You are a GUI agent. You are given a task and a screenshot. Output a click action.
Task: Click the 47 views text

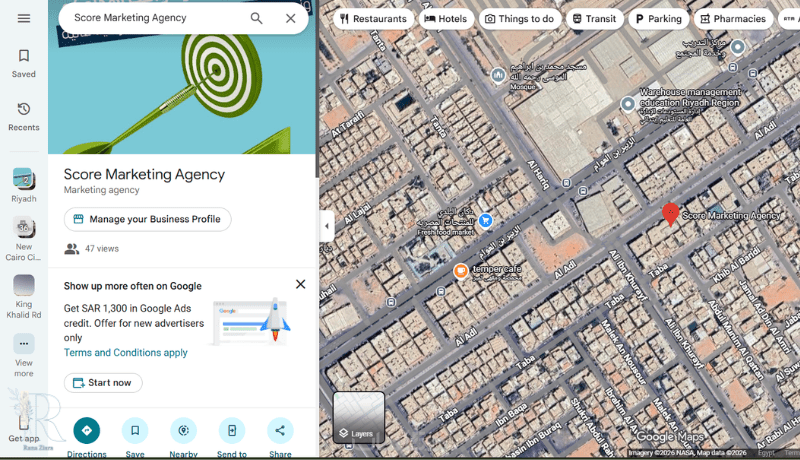(102, 249)
